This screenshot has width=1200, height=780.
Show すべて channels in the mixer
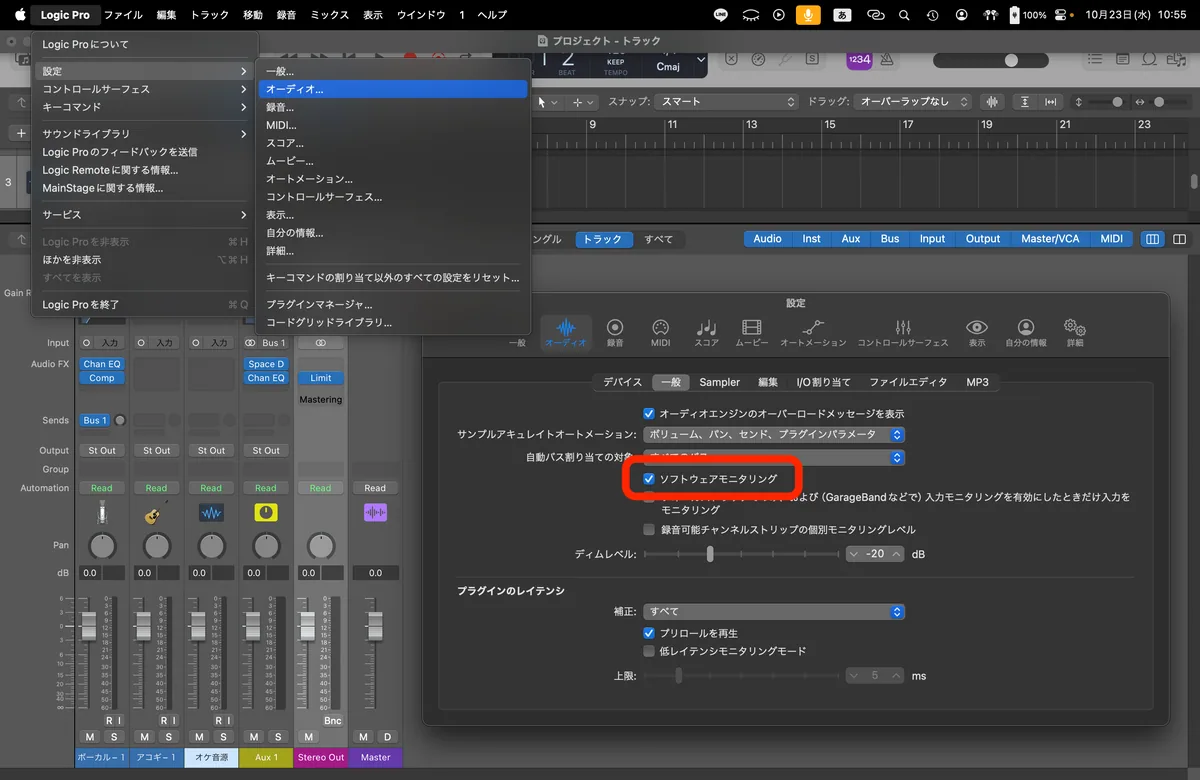(659, 239)
